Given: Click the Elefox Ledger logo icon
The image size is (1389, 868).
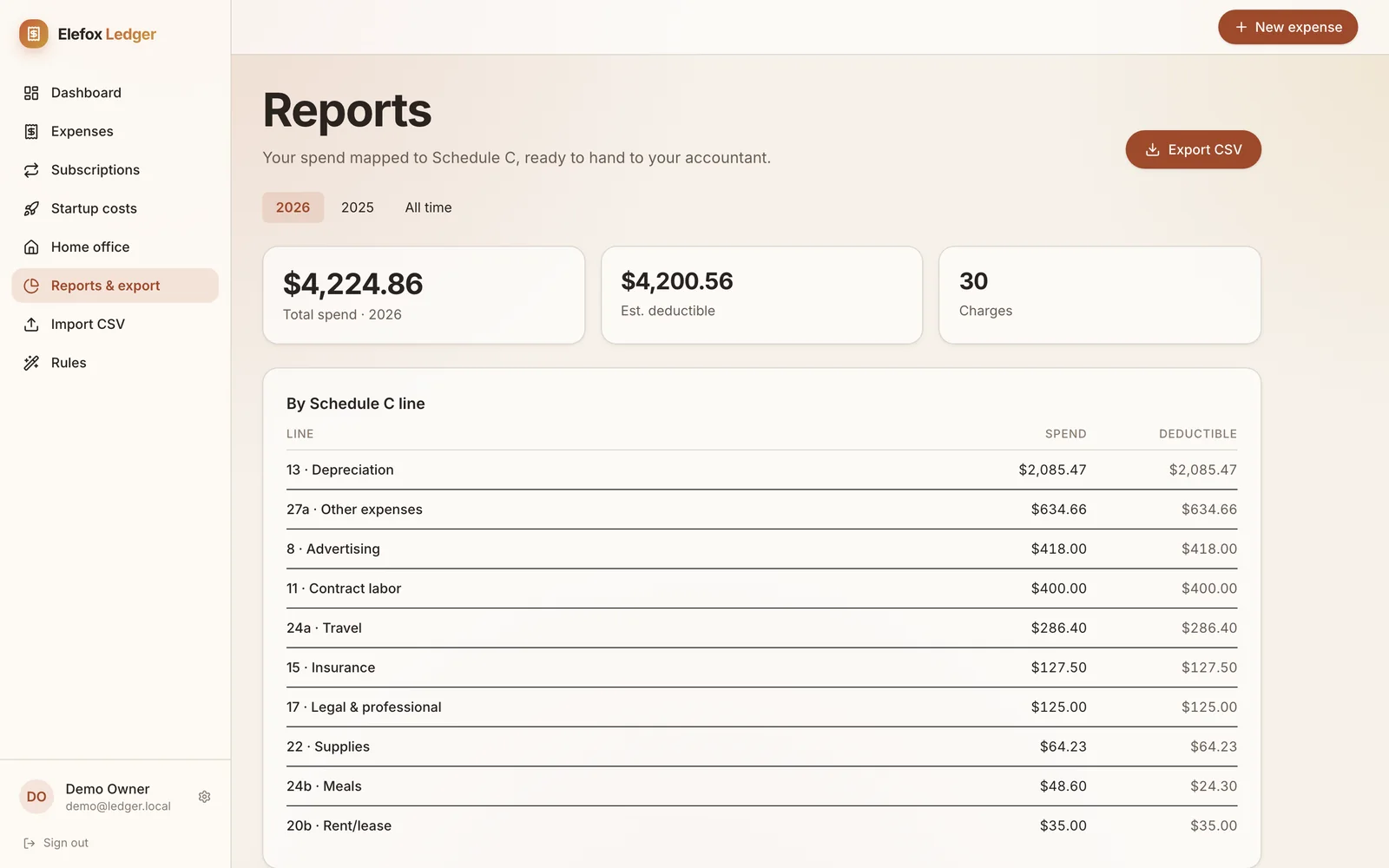Looking at the screenshot, I should [34, 34].
